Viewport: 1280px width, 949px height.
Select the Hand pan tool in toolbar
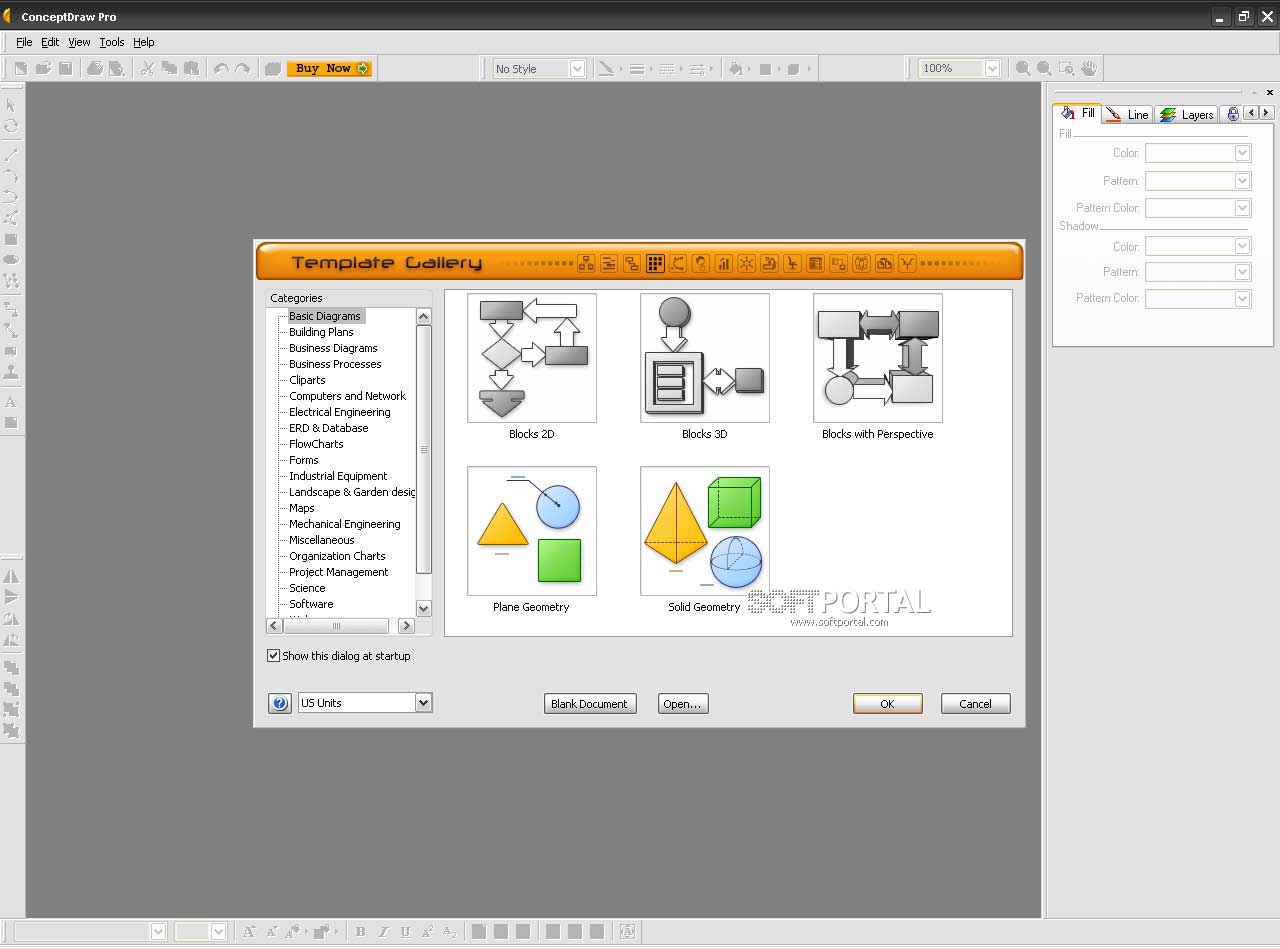tap(1089, 69)
